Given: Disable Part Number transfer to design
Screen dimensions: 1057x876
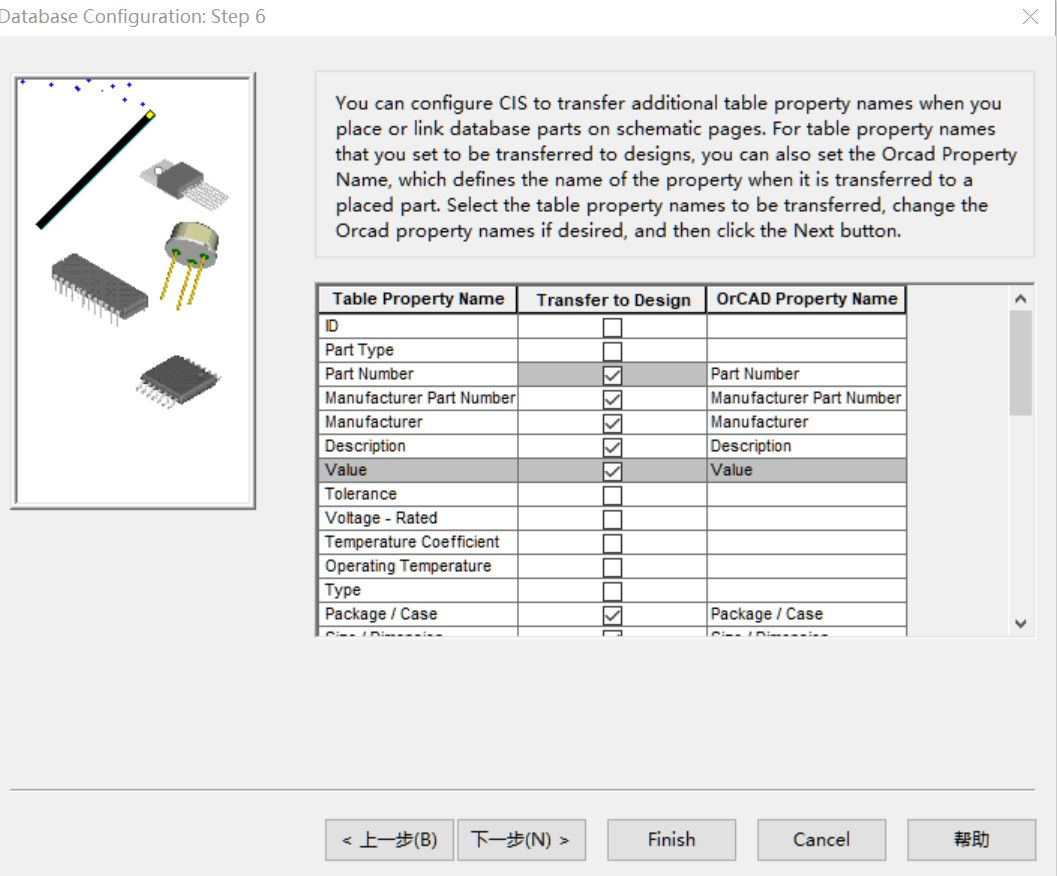Looking at the screenshot, I should 613,374.
